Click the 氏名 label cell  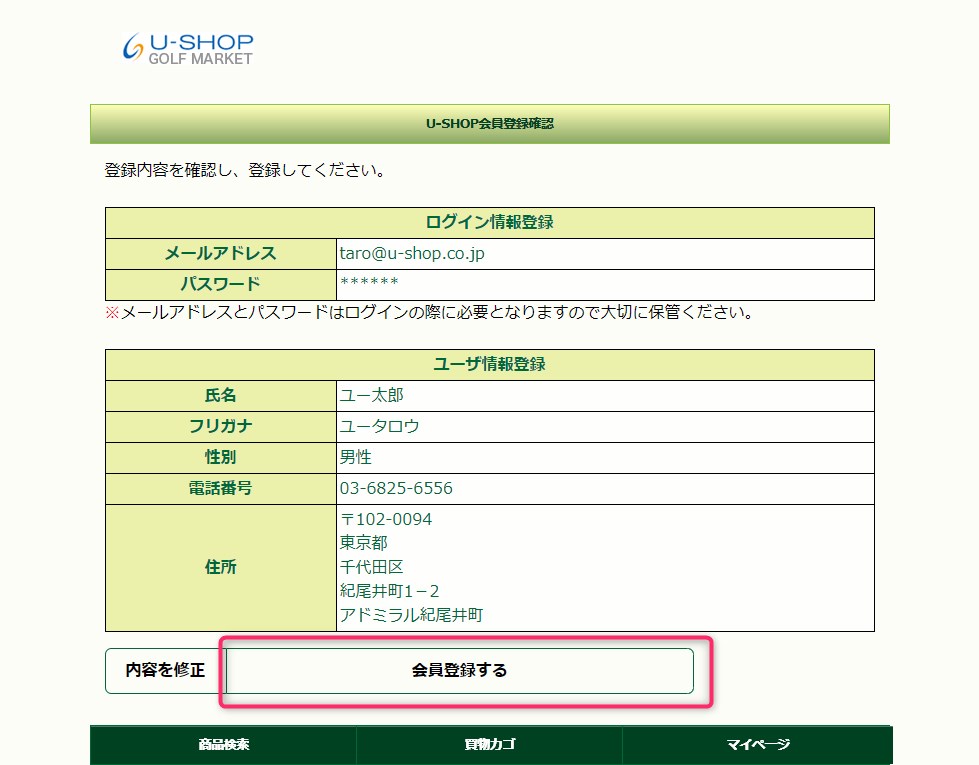tap(221, 395)
